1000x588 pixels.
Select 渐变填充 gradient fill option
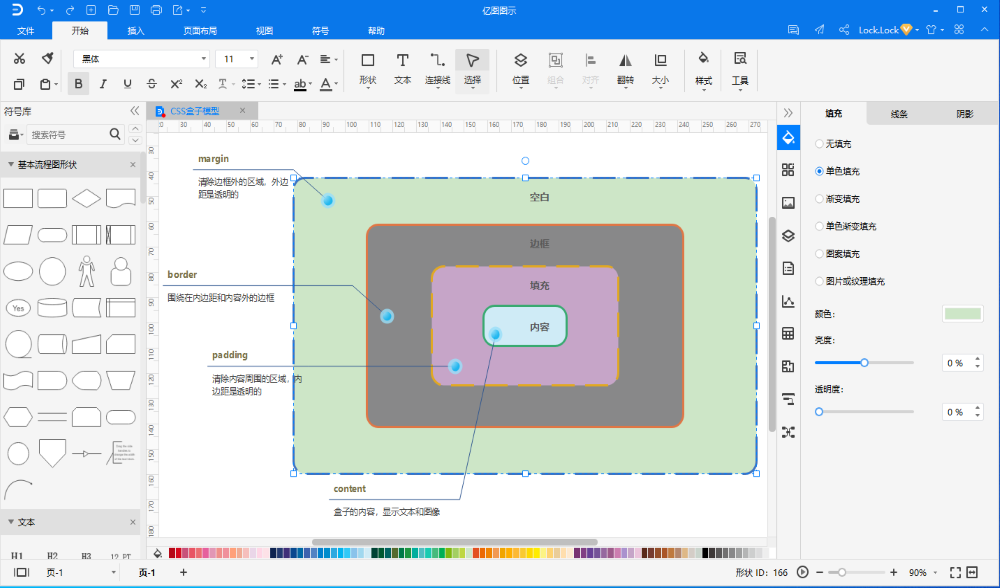[837, 199]
